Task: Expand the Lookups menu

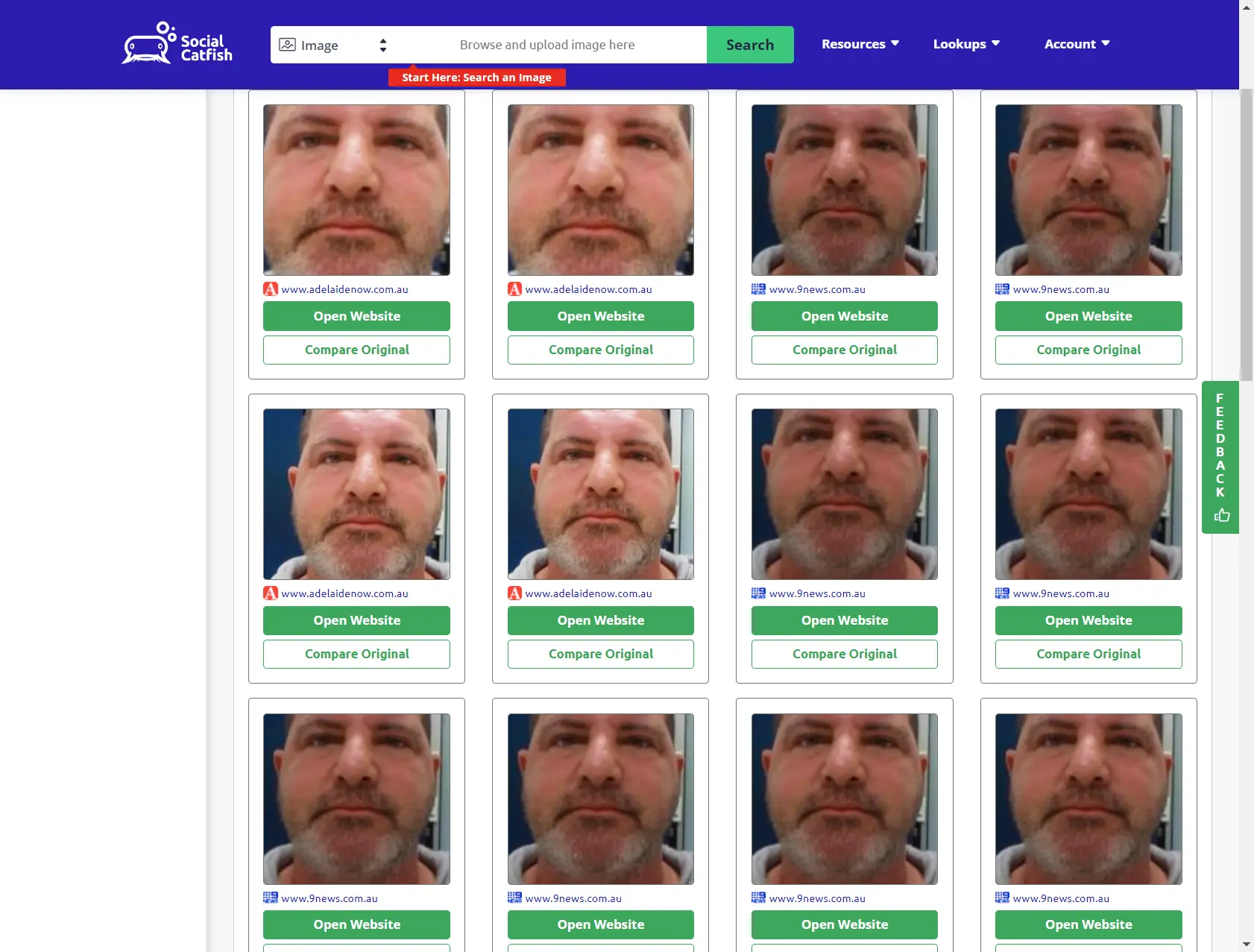Action: pos(965,44)
